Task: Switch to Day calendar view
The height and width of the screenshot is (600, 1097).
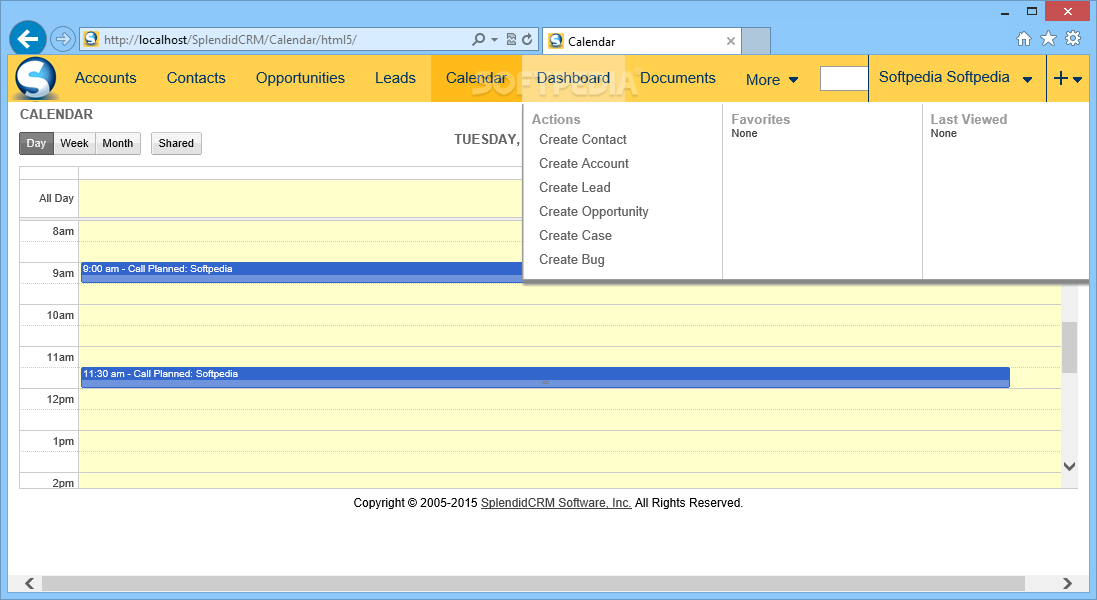Action: (x=36, y=143)
